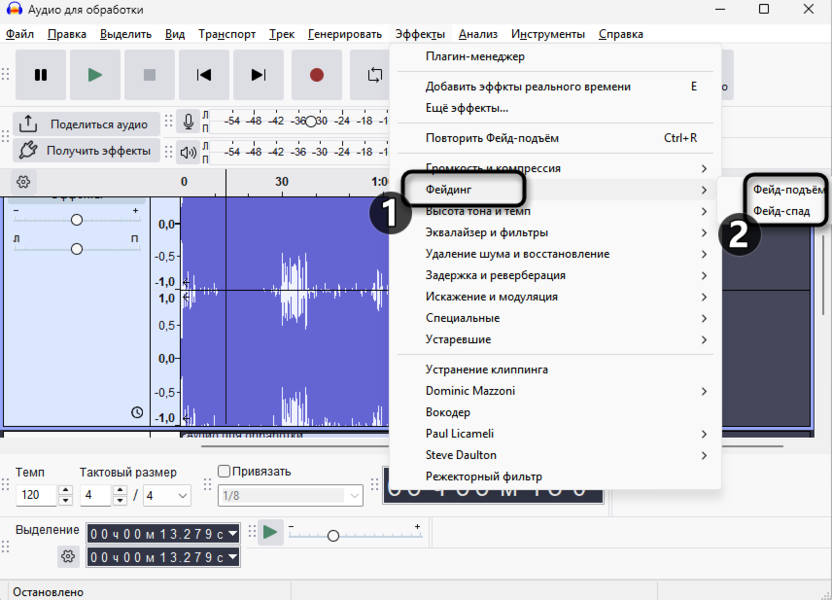Click the Поделиться аудио button

[86, 124]
